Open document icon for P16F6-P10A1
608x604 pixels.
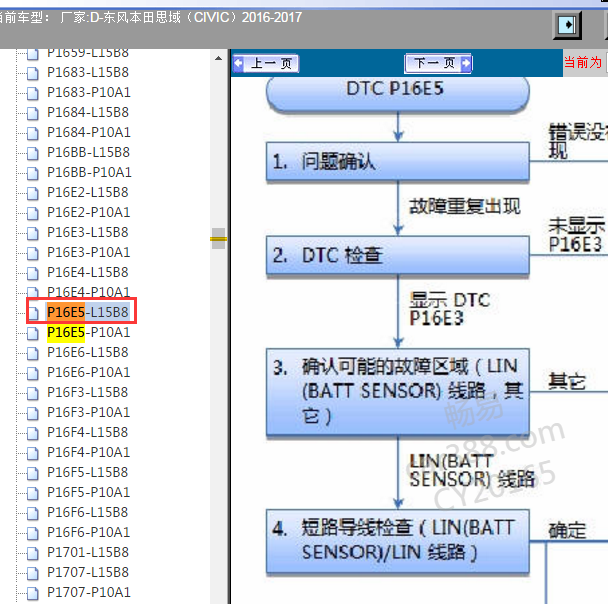point(33,533)
